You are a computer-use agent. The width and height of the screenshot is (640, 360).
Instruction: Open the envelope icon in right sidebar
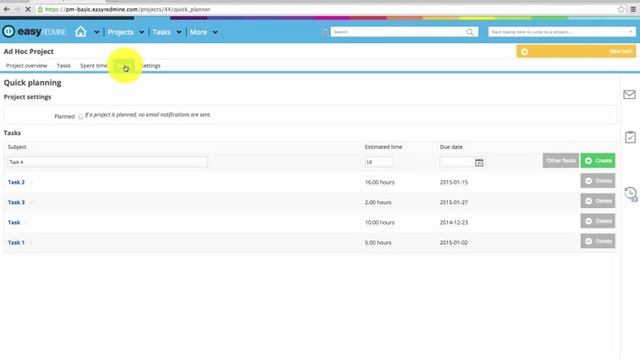pyautogui.click(x=629, y=95)
